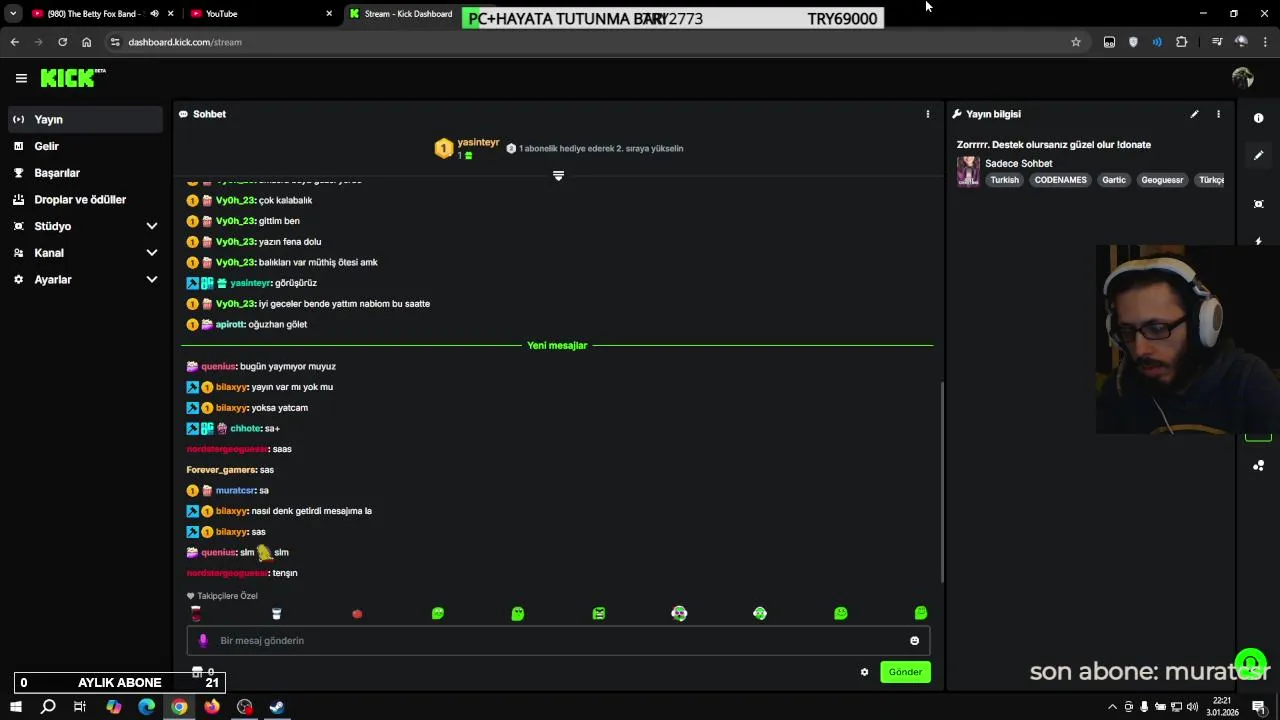
Task: Click muratcsr username in chat
Action: [x=235, y=490]
